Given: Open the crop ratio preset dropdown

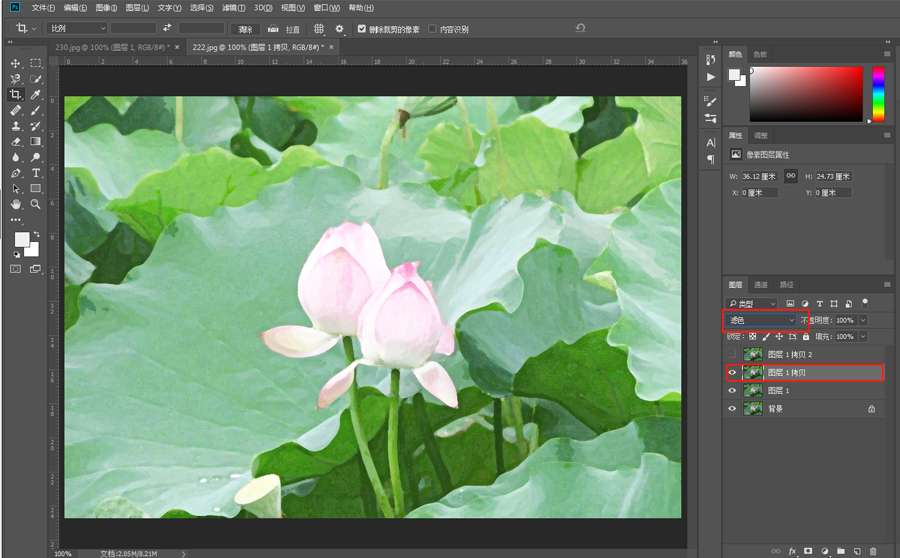Looking at the screenshot, I should pyautogui.click(x=77, y=28).
